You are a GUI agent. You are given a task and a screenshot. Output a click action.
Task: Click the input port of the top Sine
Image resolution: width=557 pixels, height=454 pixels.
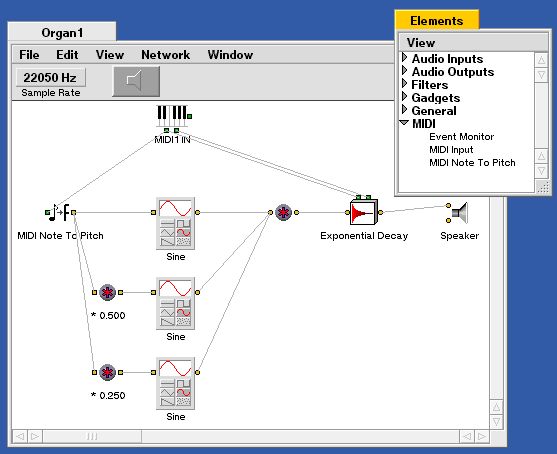(153, 212)
